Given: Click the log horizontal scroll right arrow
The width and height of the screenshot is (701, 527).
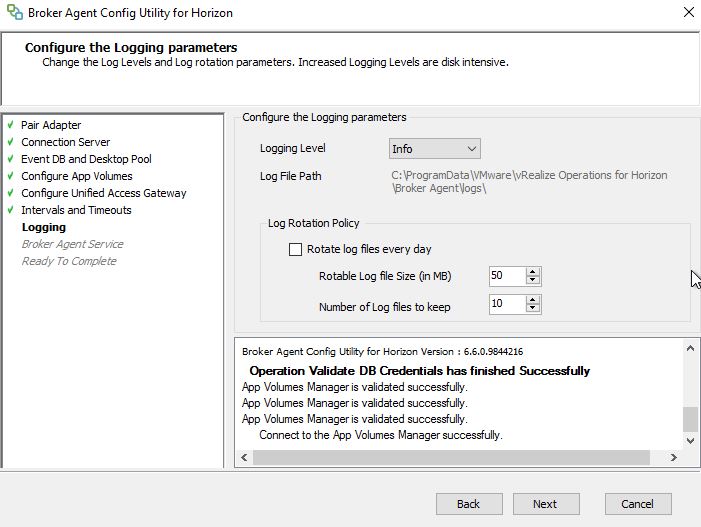Looking at the screenshot, I should 673,457.
